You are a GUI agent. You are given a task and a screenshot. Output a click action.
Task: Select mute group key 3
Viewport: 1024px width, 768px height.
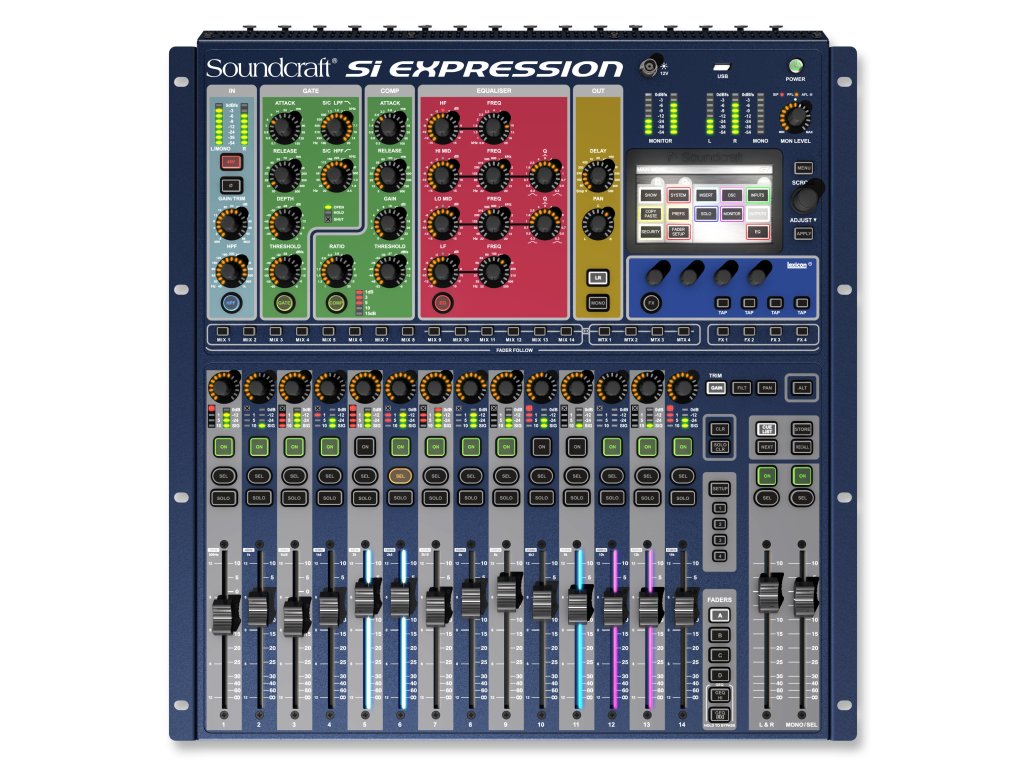(x=720, y=540)
